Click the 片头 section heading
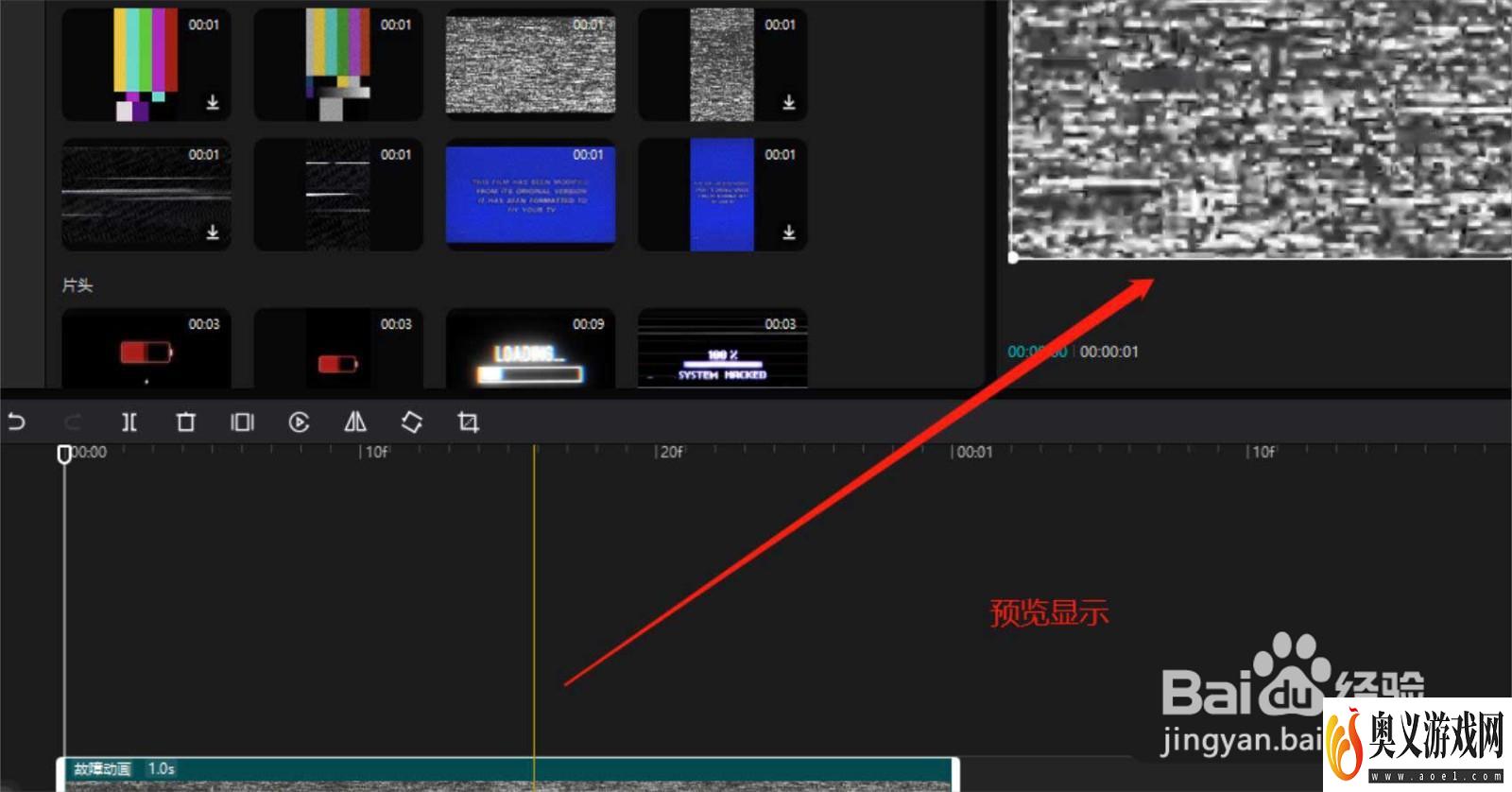1512x792 pixels. click(77, 284)
